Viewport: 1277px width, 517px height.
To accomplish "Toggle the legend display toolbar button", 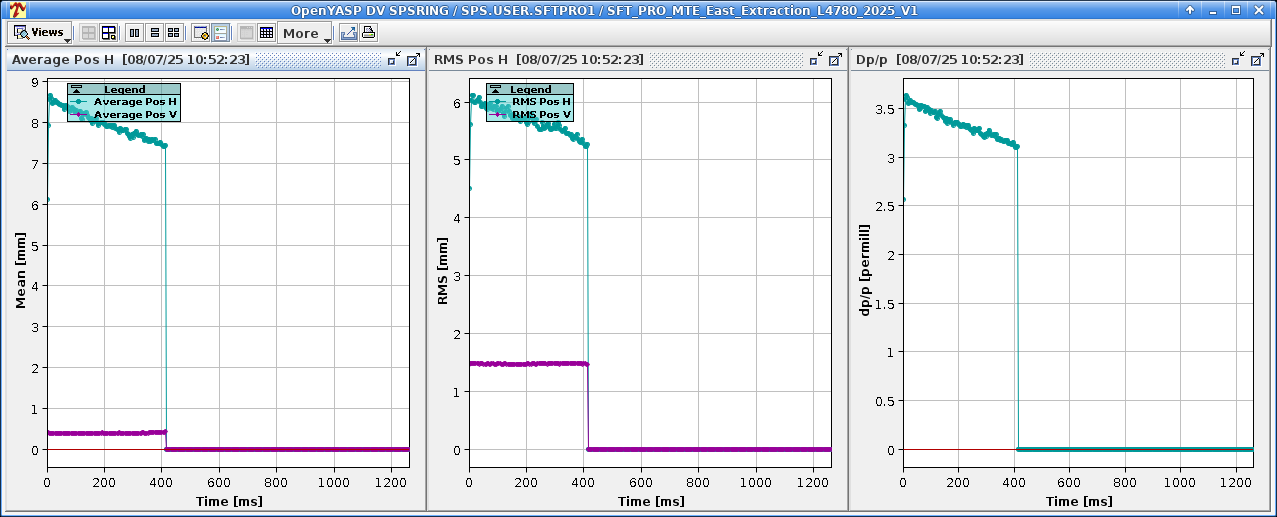I will point(220,33).
